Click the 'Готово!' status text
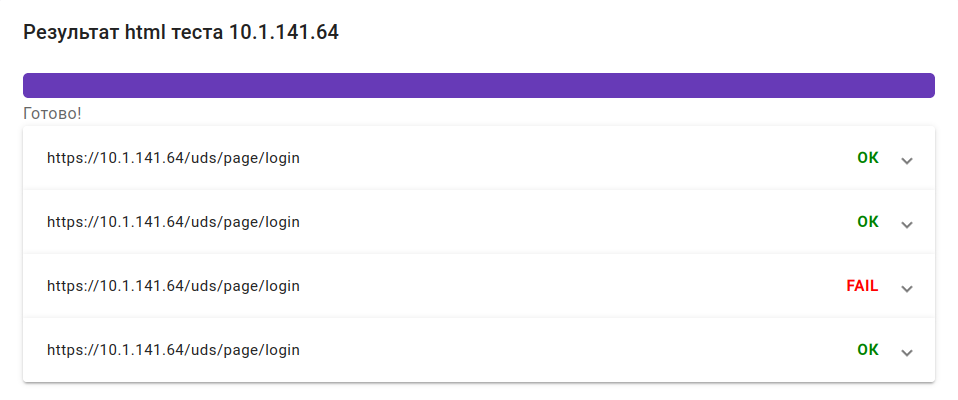This screenshot has width=958, height=400. [52, 114]
